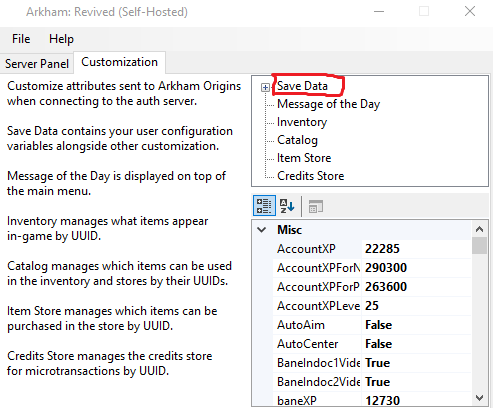The width and height of the screenshot is (493, 408).
Task: Open the Help menu
Action: [61, 39]
